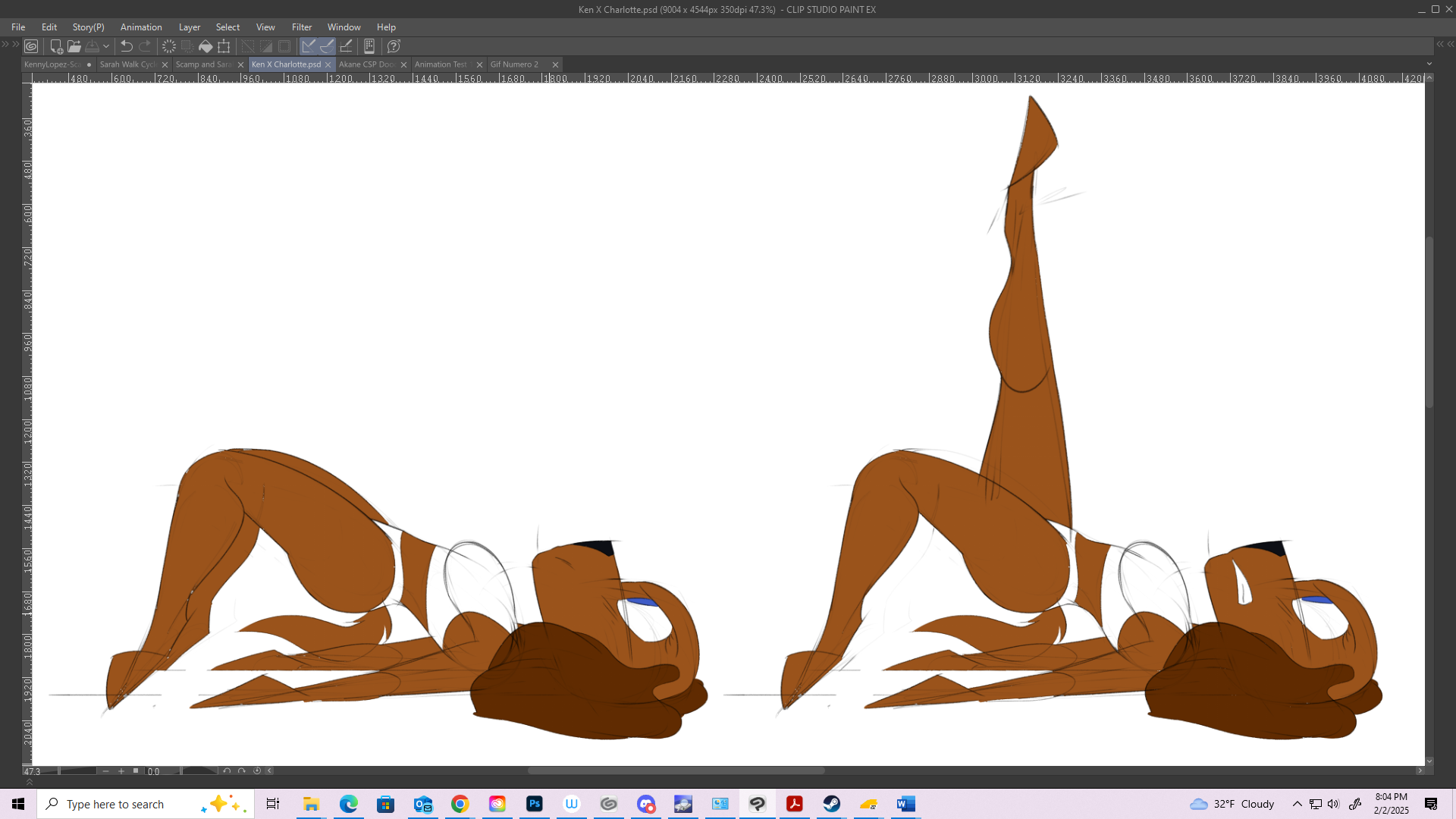Image resolution: width=1456 pixels, height=819 pixels.
Task: Expand the canvas tab list chevron
Action: click(x=1429, y=64)
